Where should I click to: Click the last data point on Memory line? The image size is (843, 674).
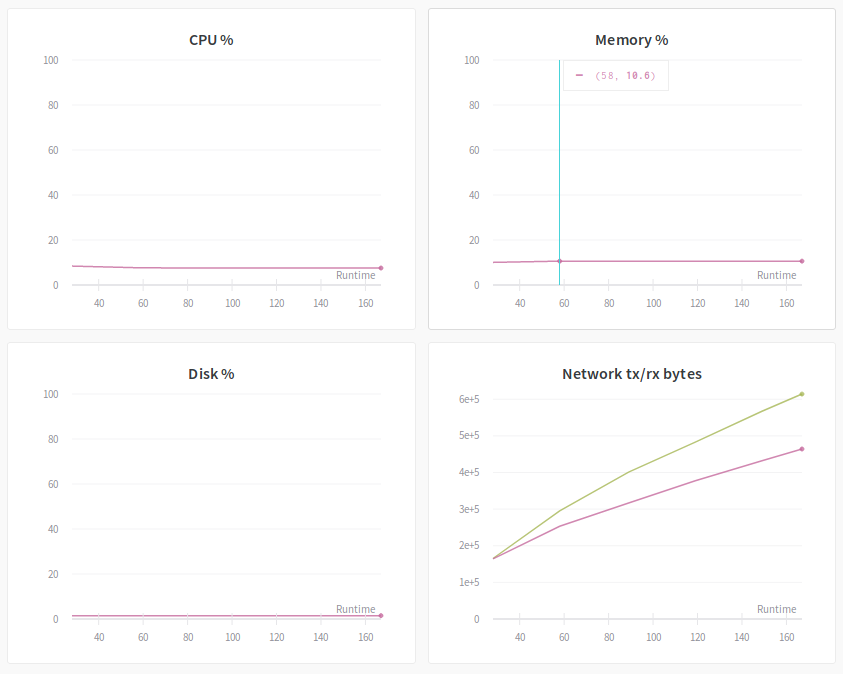[802, 261]
